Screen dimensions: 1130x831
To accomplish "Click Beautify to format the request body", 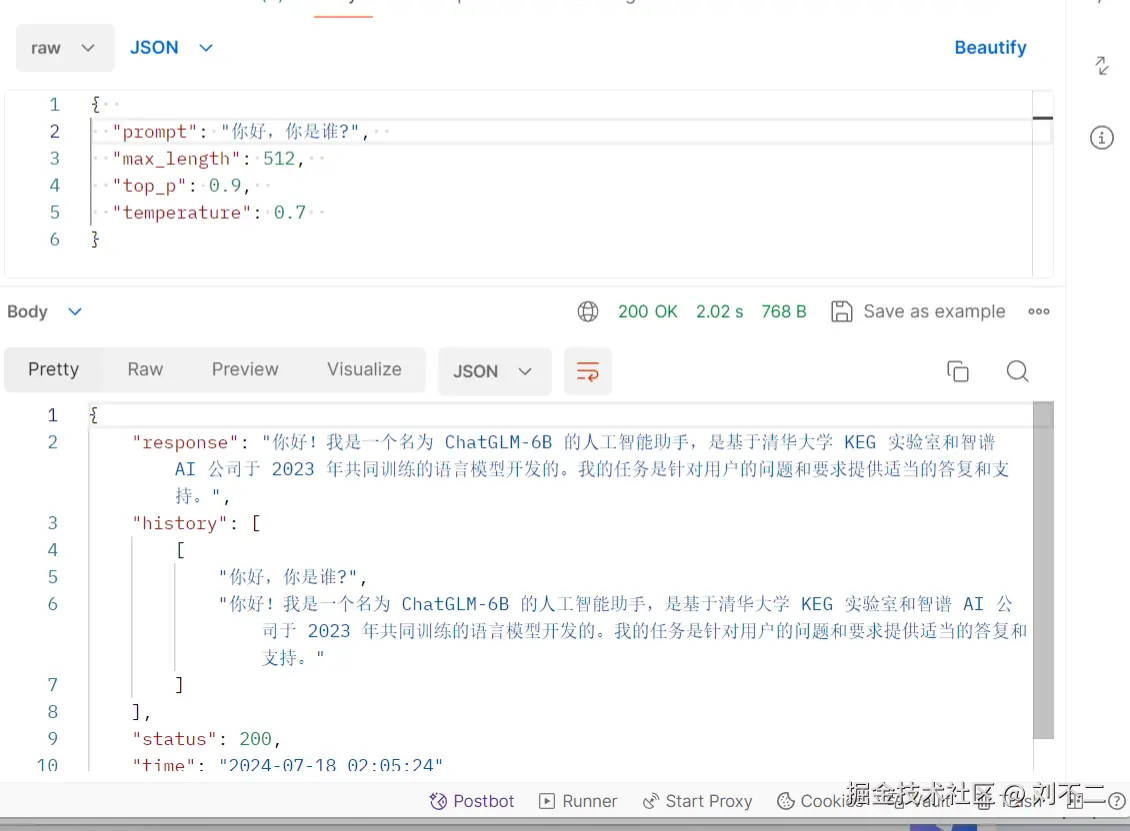I will coord(990,48).
